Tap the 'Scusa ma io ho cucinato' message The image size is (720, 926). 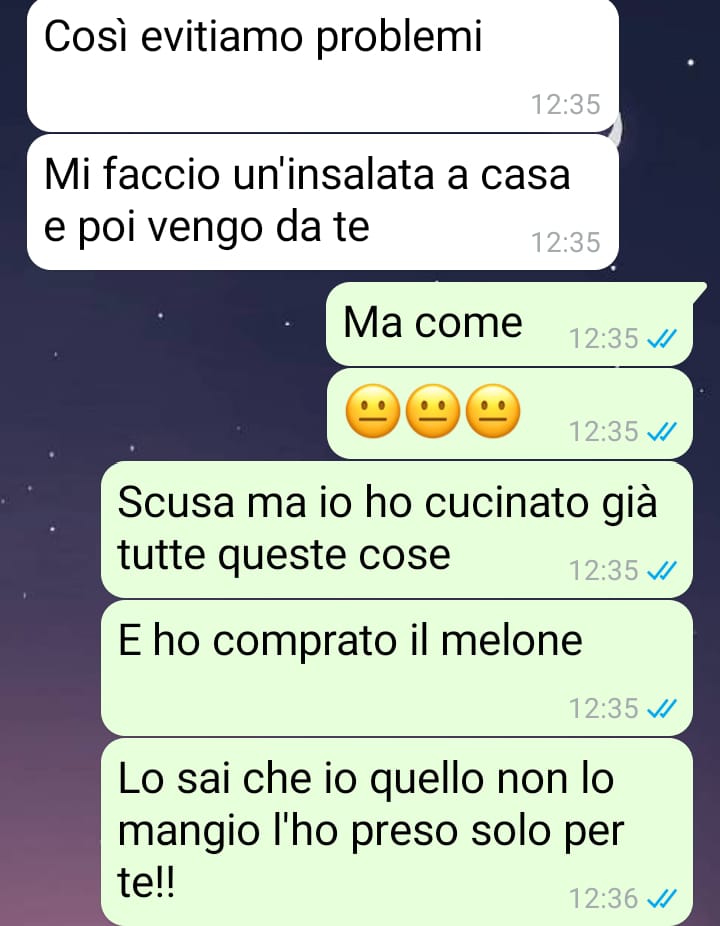[397, 530]
